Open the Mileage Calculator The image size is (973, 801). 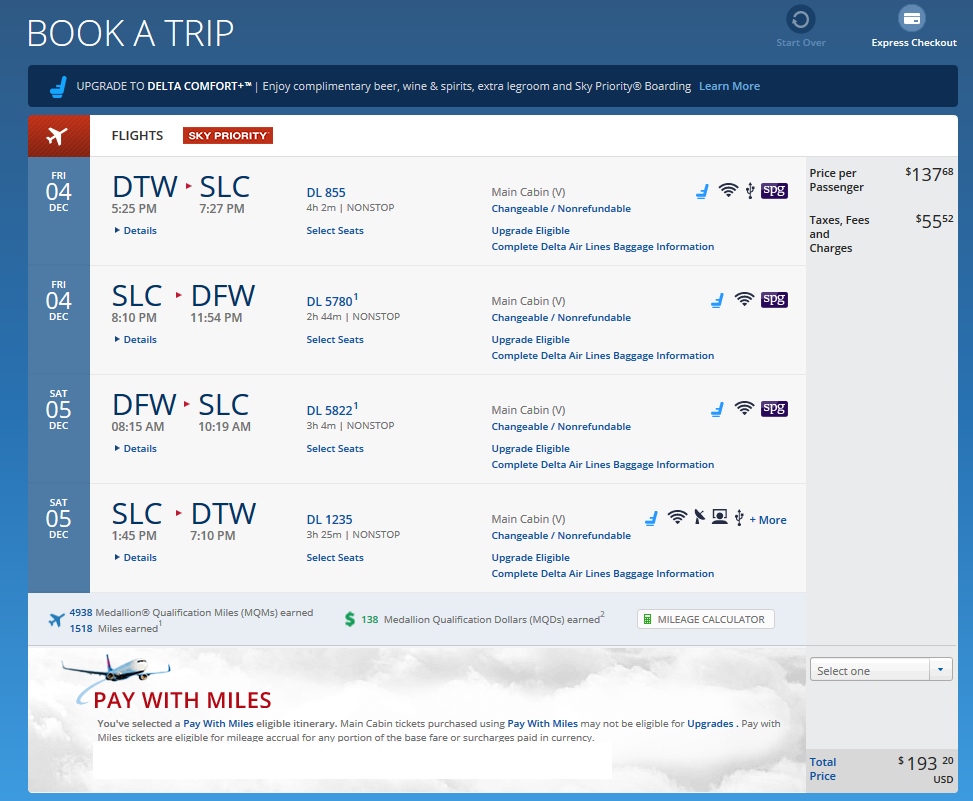point(705,620)
